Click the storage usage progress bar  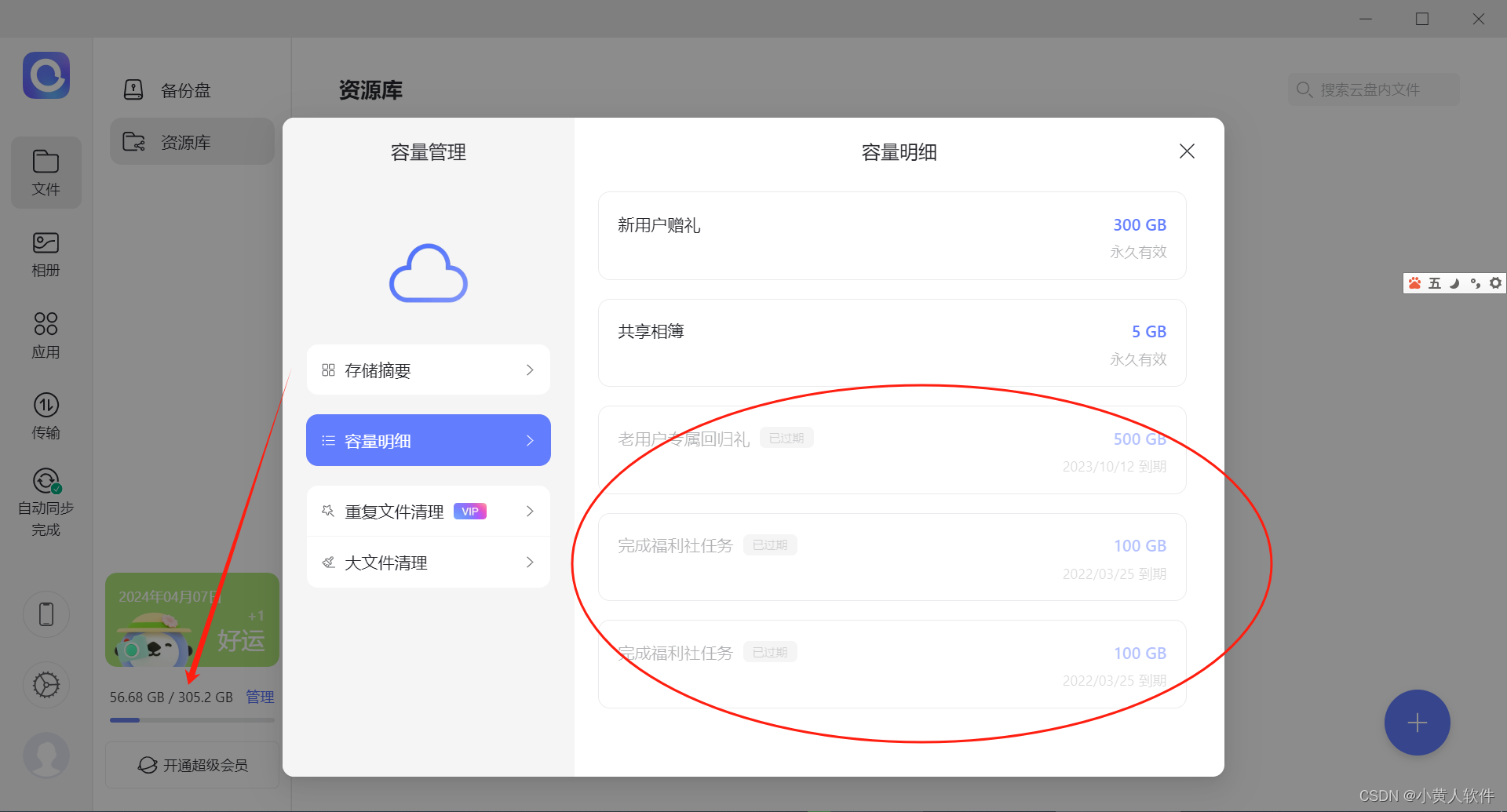192,719
